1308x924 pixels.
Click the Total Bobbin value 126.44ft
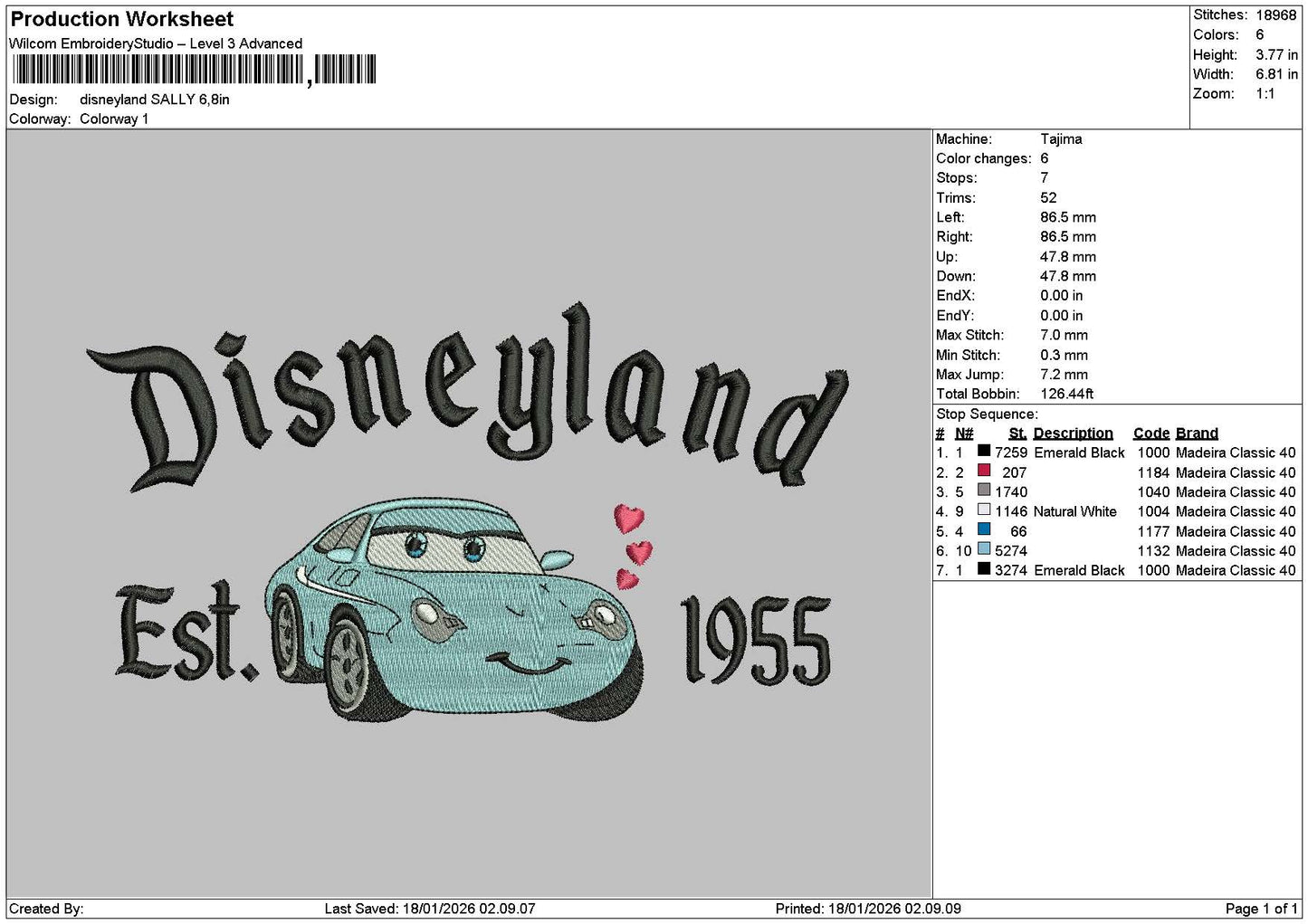[1067, 394]
